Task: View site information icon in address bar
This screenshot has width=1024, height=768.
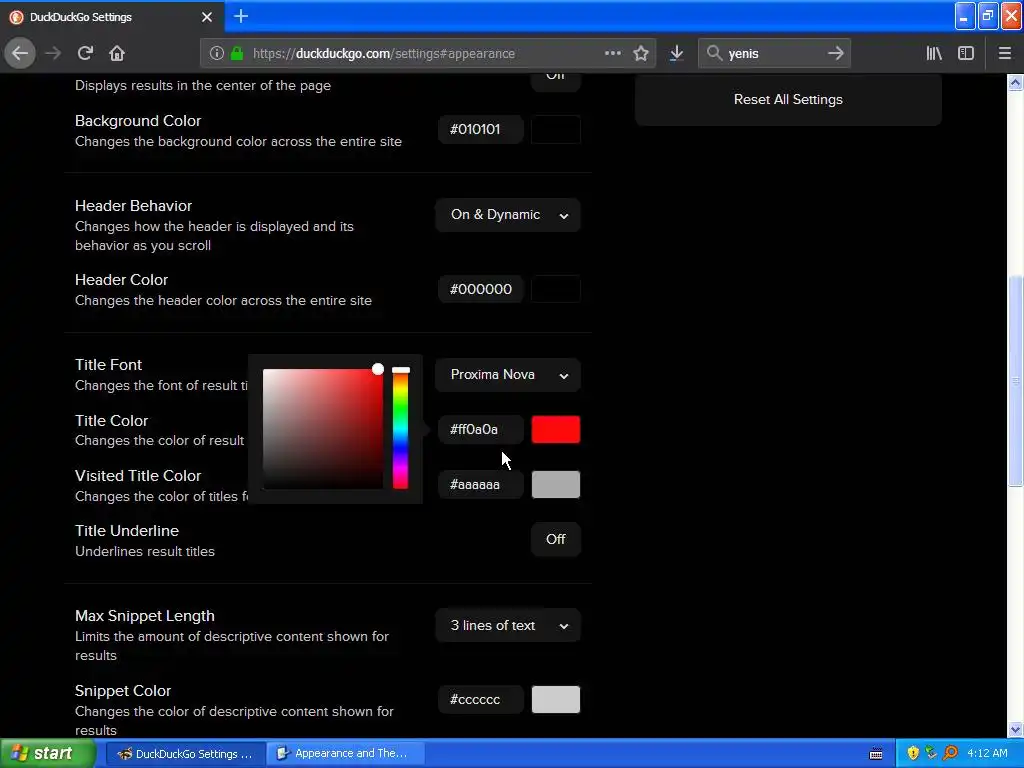Action: 216,54
